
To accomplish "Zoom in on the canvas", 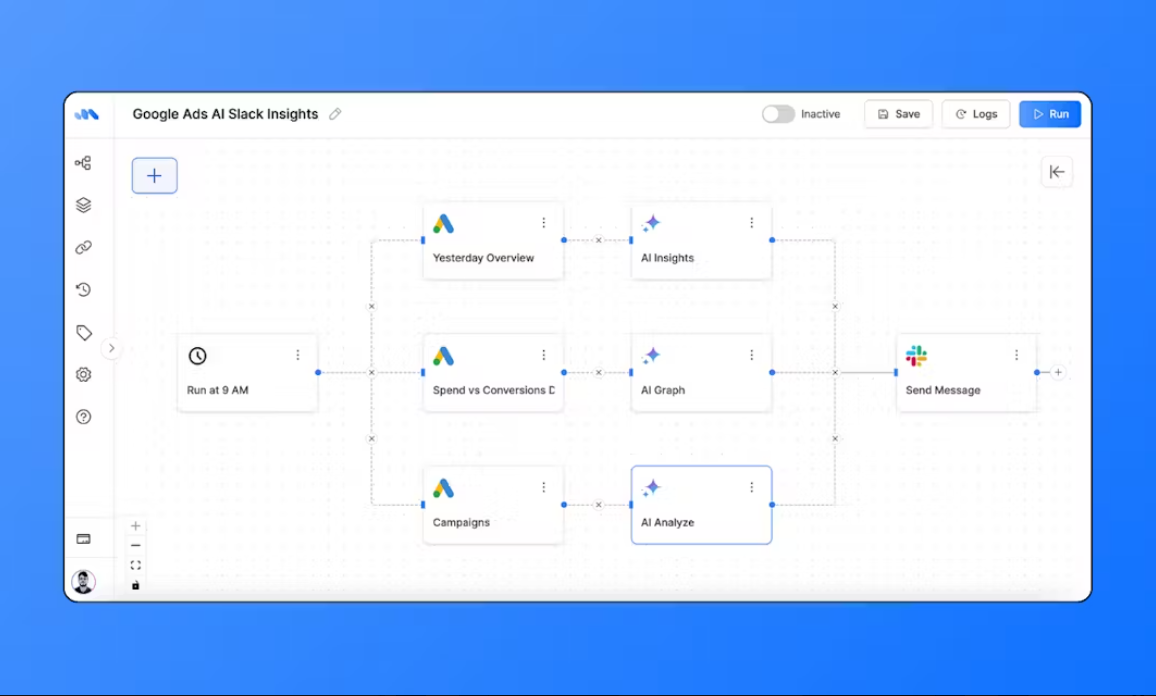I will coord(136,526).
